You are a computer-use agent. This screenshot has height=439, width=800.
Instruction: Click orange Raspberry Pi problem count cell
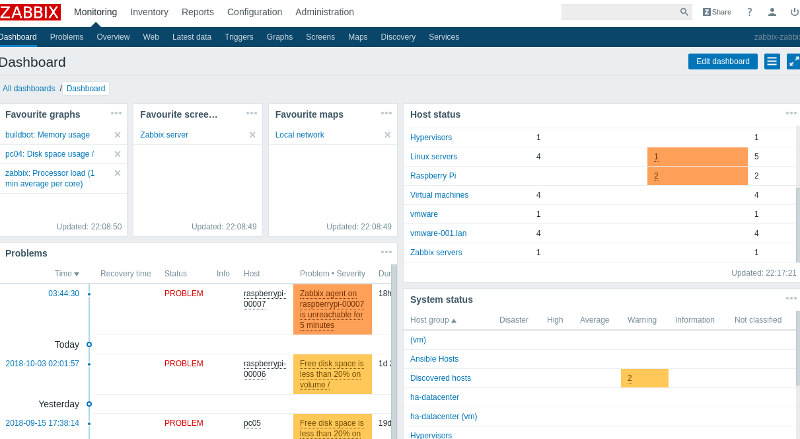[697, 176]
